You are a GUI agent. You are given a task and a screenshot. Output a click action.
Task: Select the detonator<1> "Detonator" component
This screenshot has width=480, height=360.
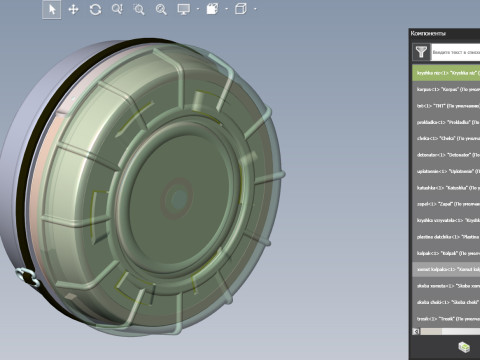pyautogui.click(x=446, y=155)
